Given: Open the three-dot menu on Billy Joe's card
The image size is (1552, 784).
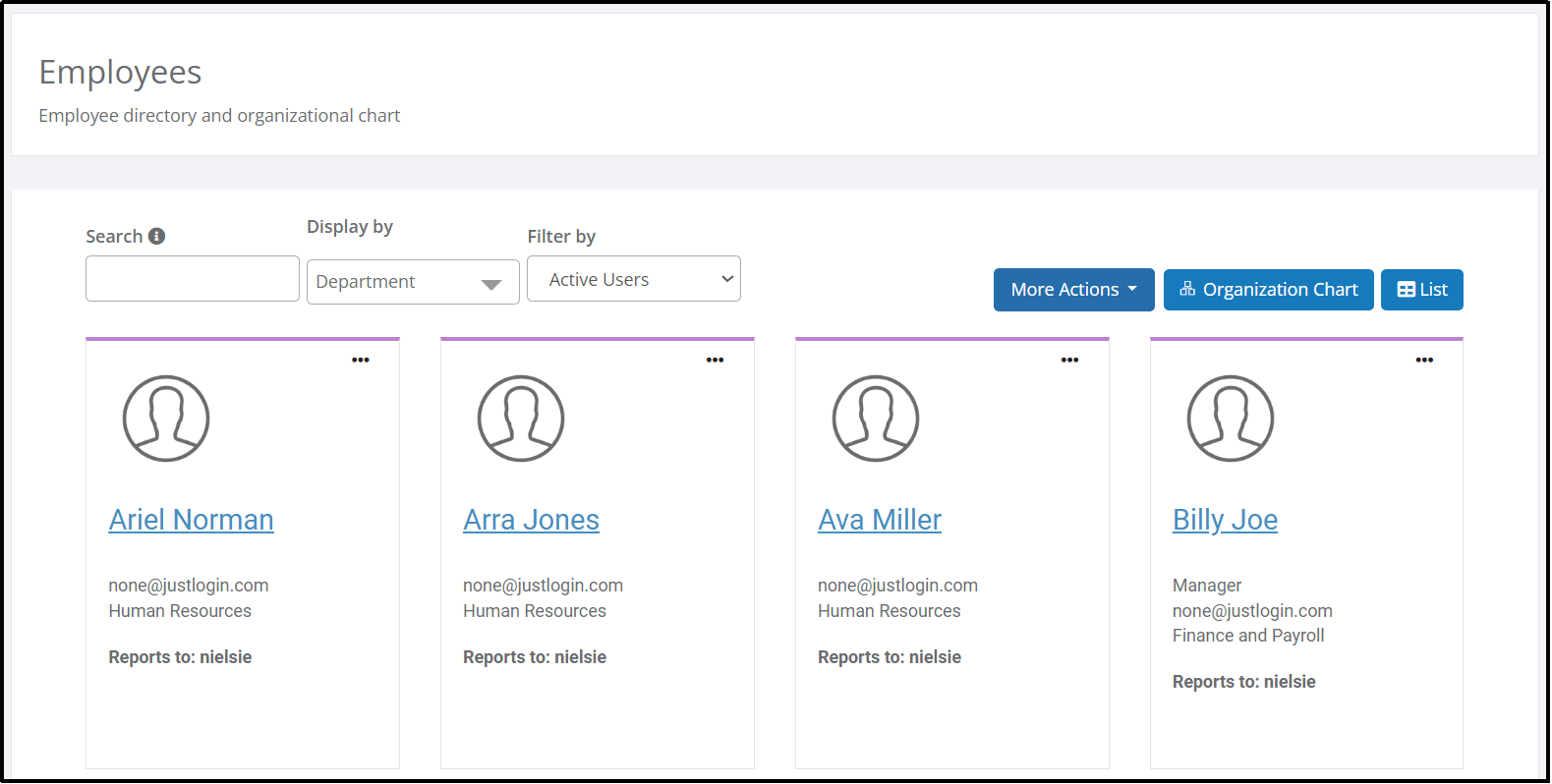Looking at the screenshot, I should (1424, 360).
